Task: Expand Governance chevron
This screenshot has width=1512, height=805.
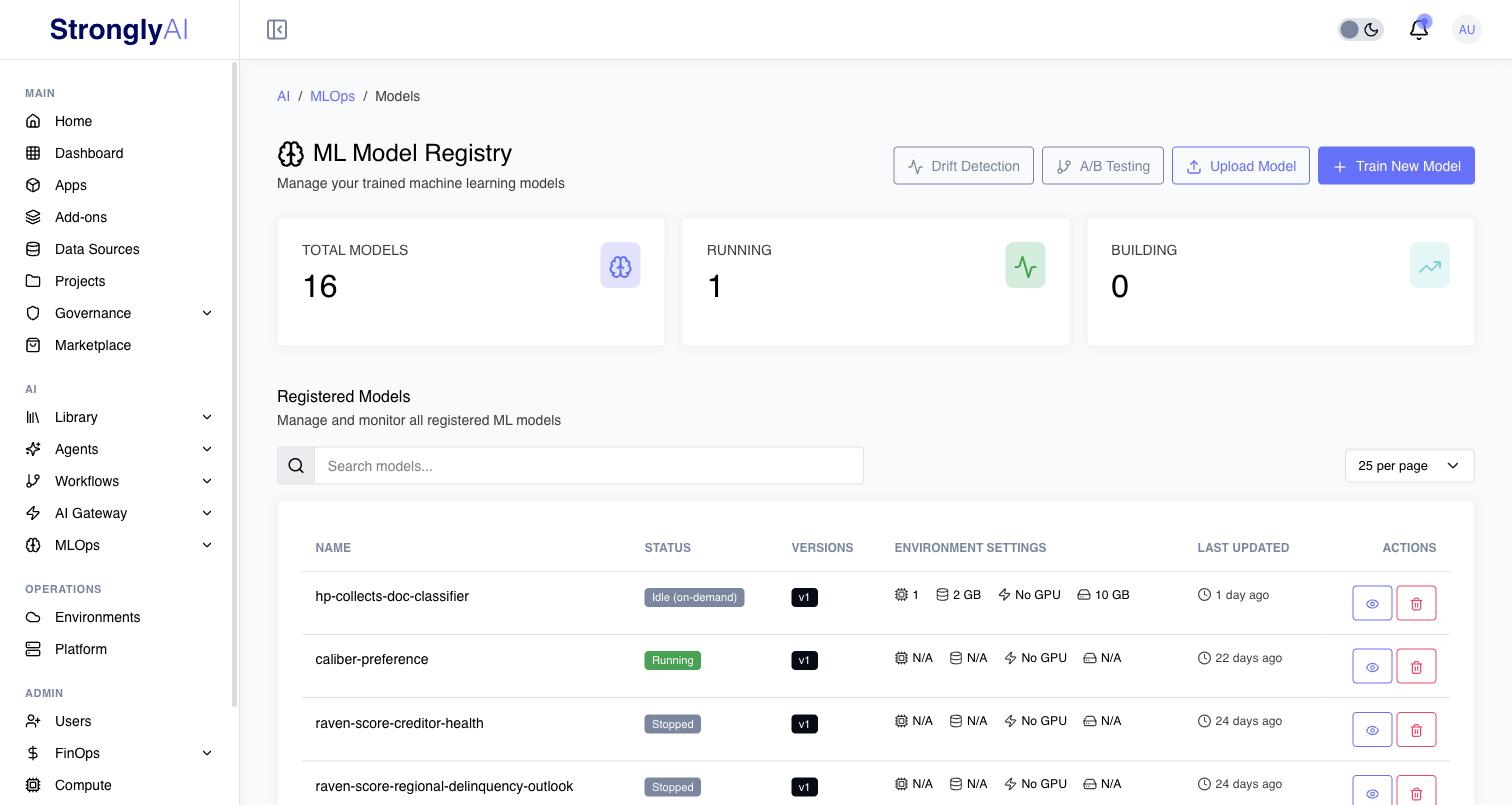Action: pyautogui.click(x=207, y=313)
